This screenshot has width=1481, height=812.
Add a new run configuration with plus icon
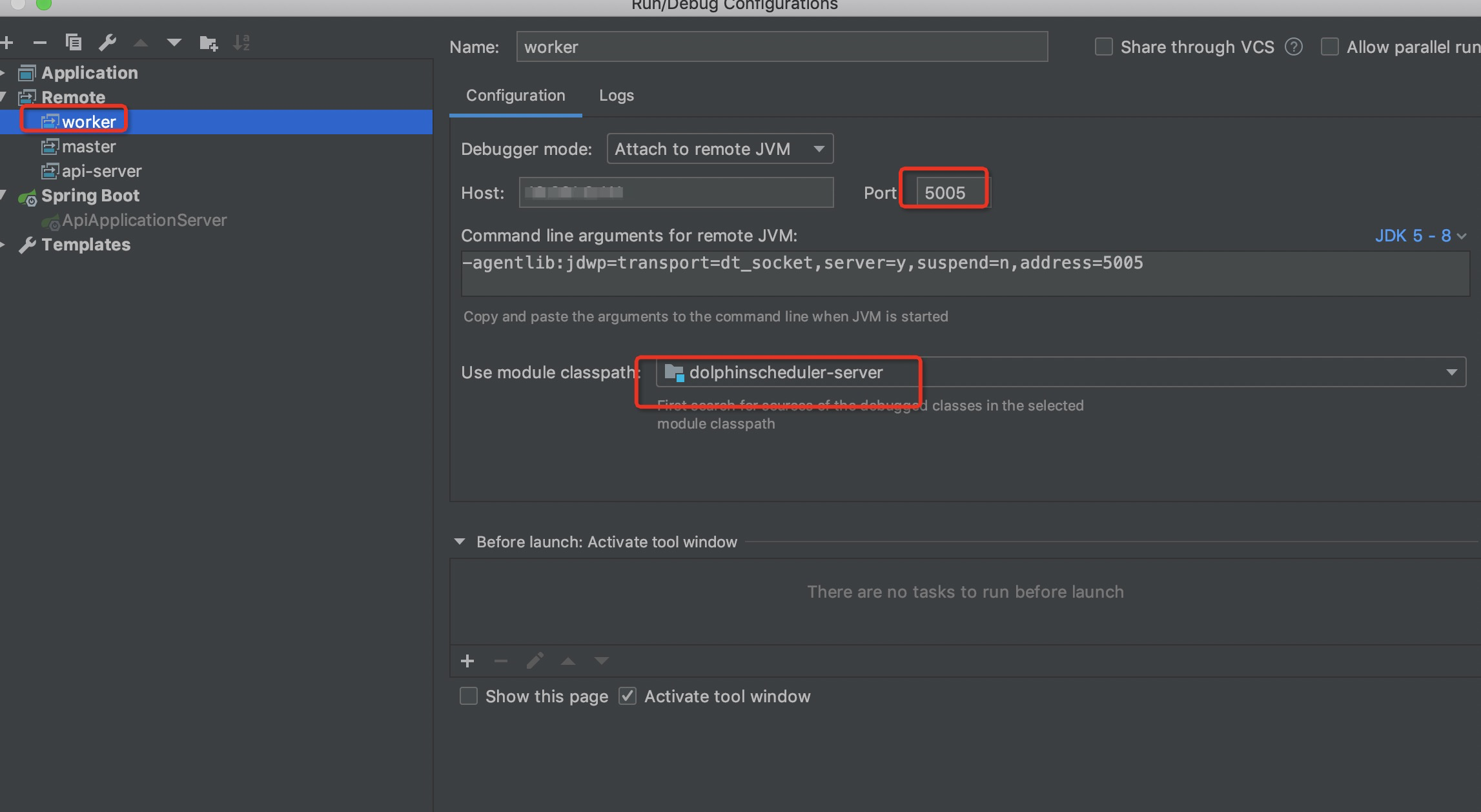pos(7,43)
